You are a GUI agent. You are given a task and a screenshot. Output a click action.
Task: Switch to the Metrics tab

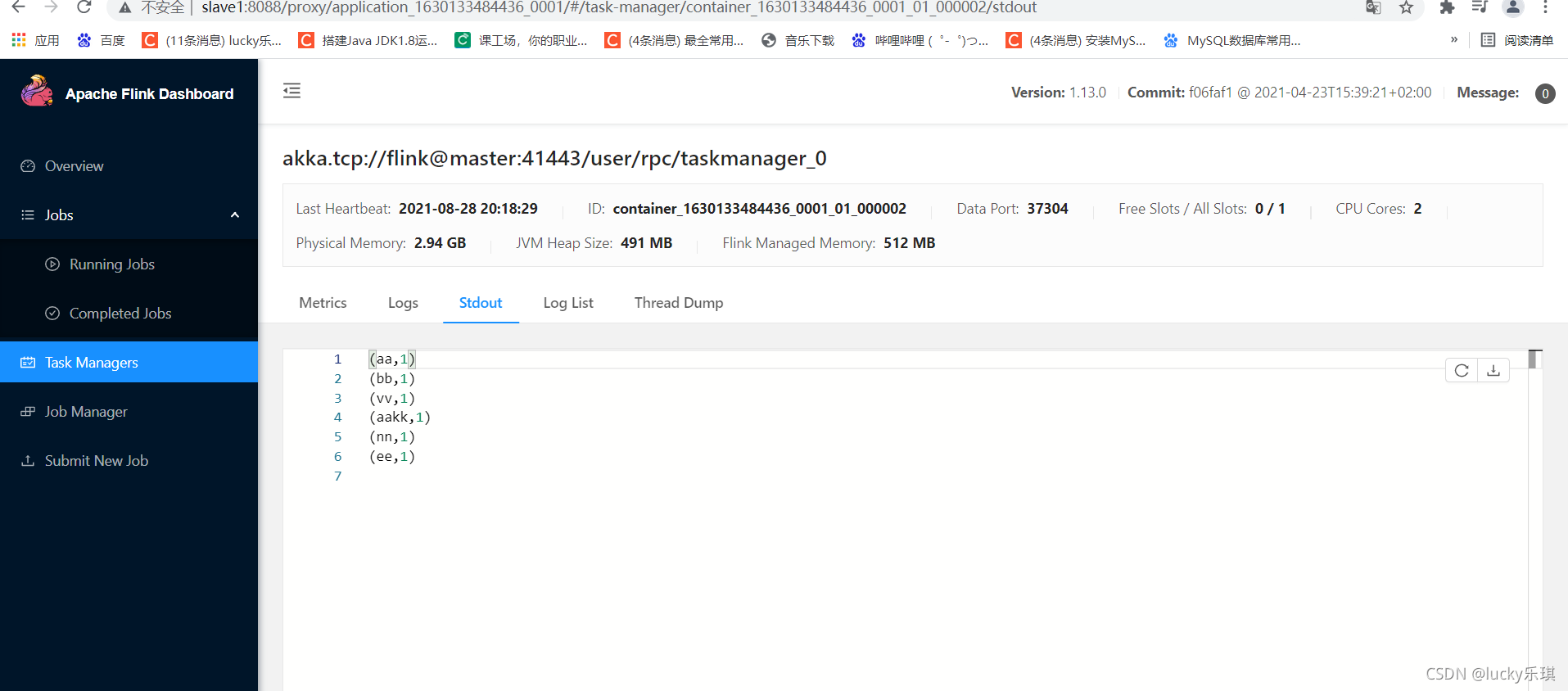(323, 303)
